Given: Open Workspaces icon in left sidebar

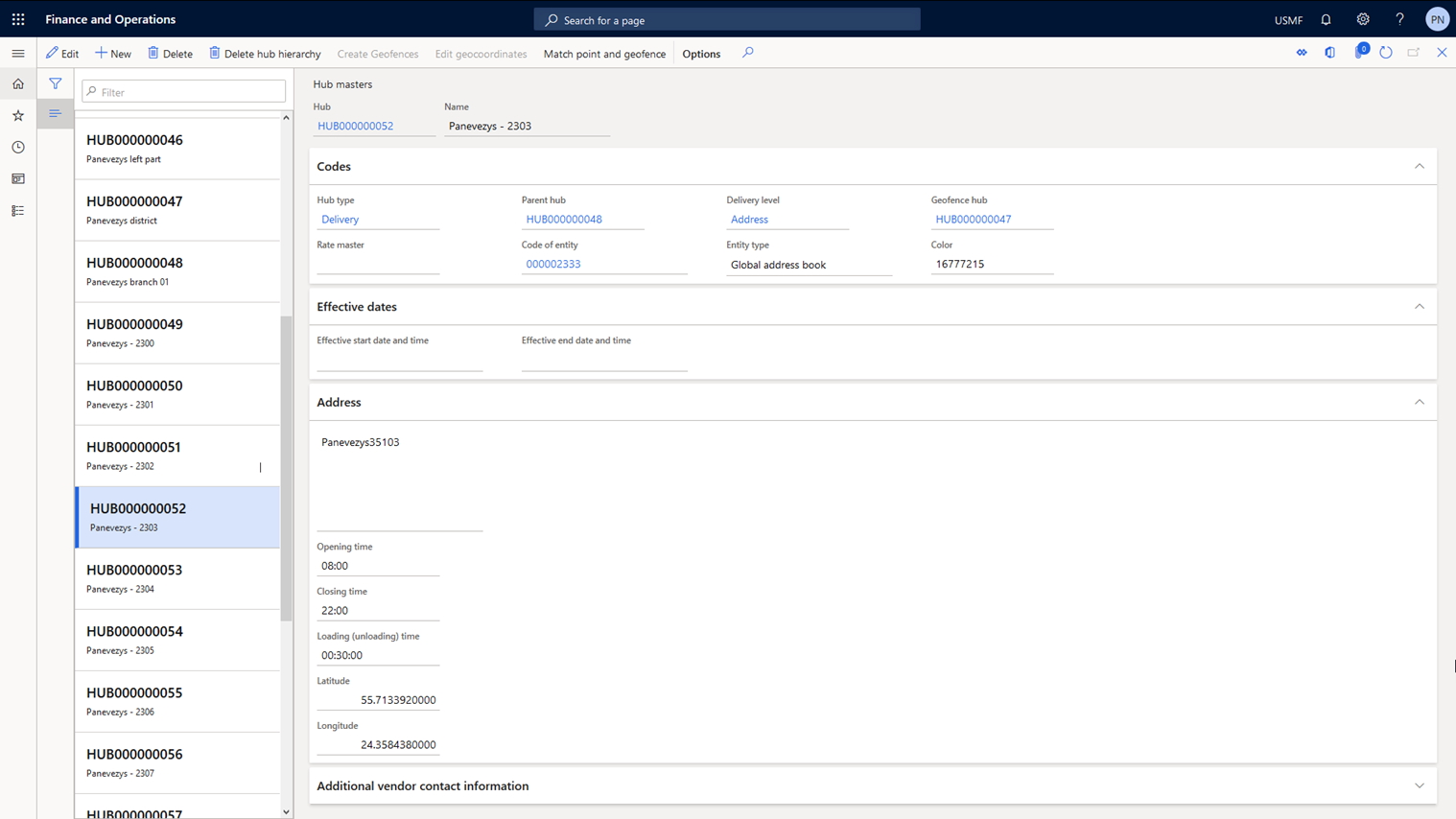Looking at the screenshot, I should point(18,179).
